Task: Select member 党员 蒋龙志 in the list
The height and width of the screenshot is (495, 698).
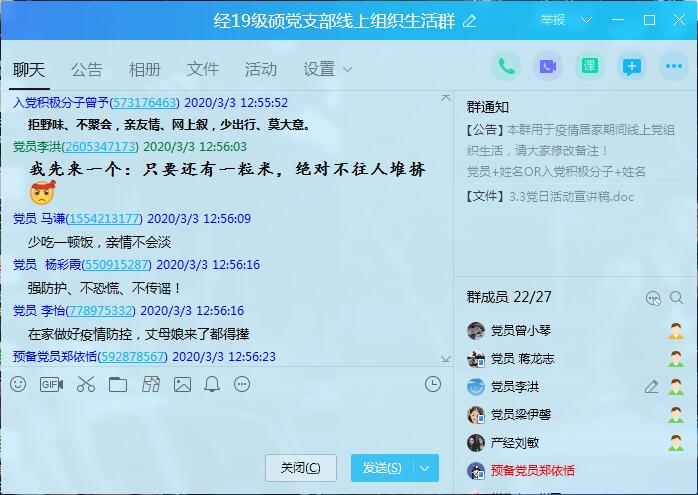Action: (x=522, y=359)
